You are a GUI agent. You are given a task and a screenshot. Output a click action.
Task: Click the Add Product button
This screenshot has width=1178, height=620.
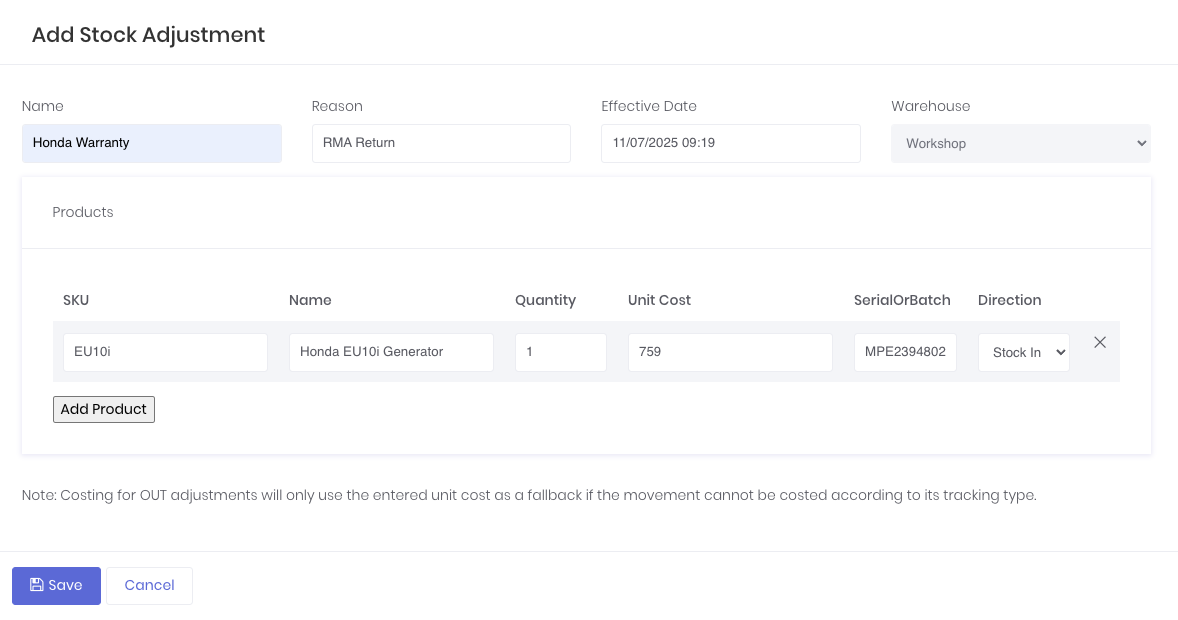pos(104,410)
